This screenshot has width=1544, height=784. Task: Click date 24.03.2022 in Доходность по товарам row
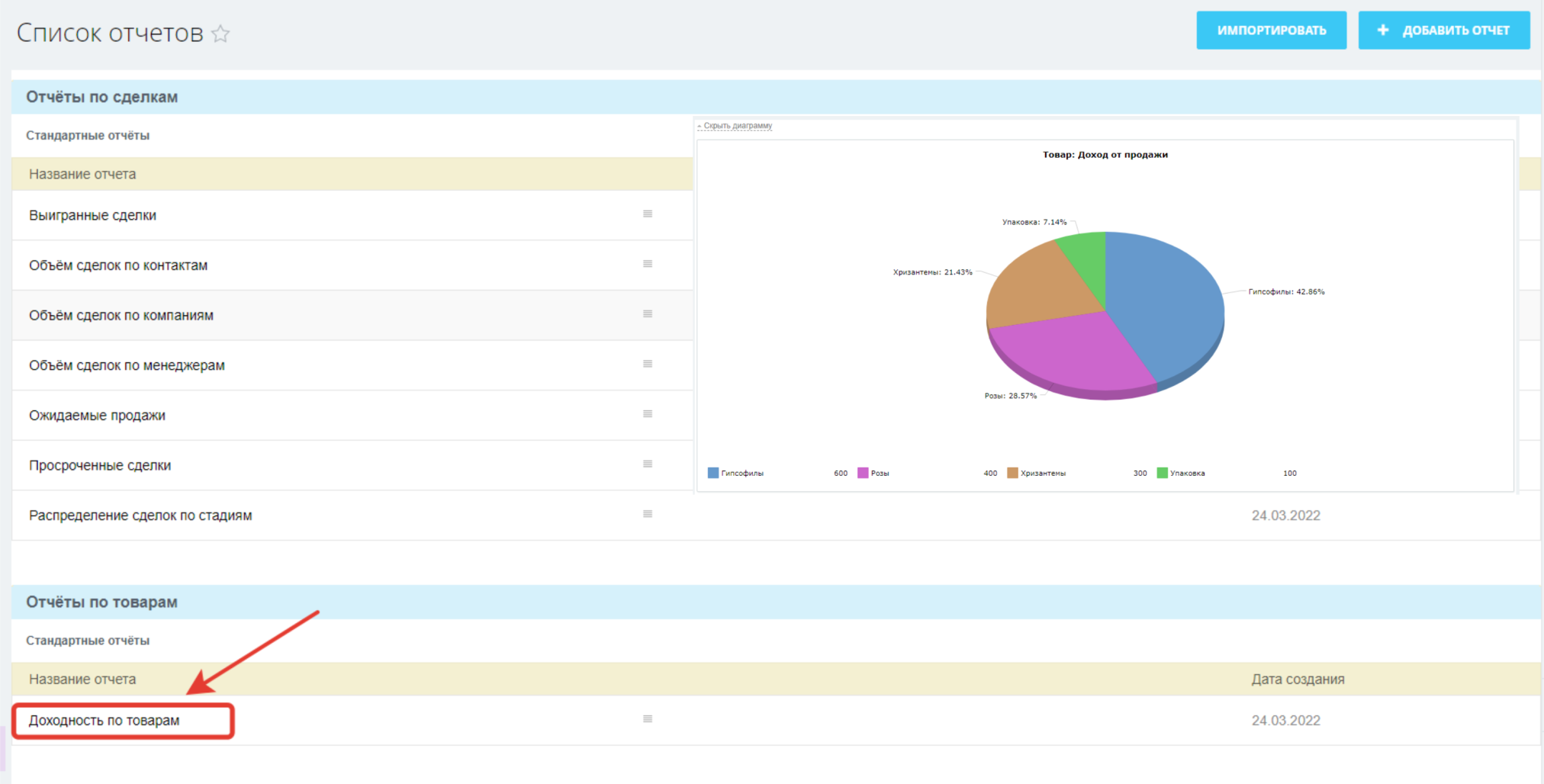click(1285, 721)
